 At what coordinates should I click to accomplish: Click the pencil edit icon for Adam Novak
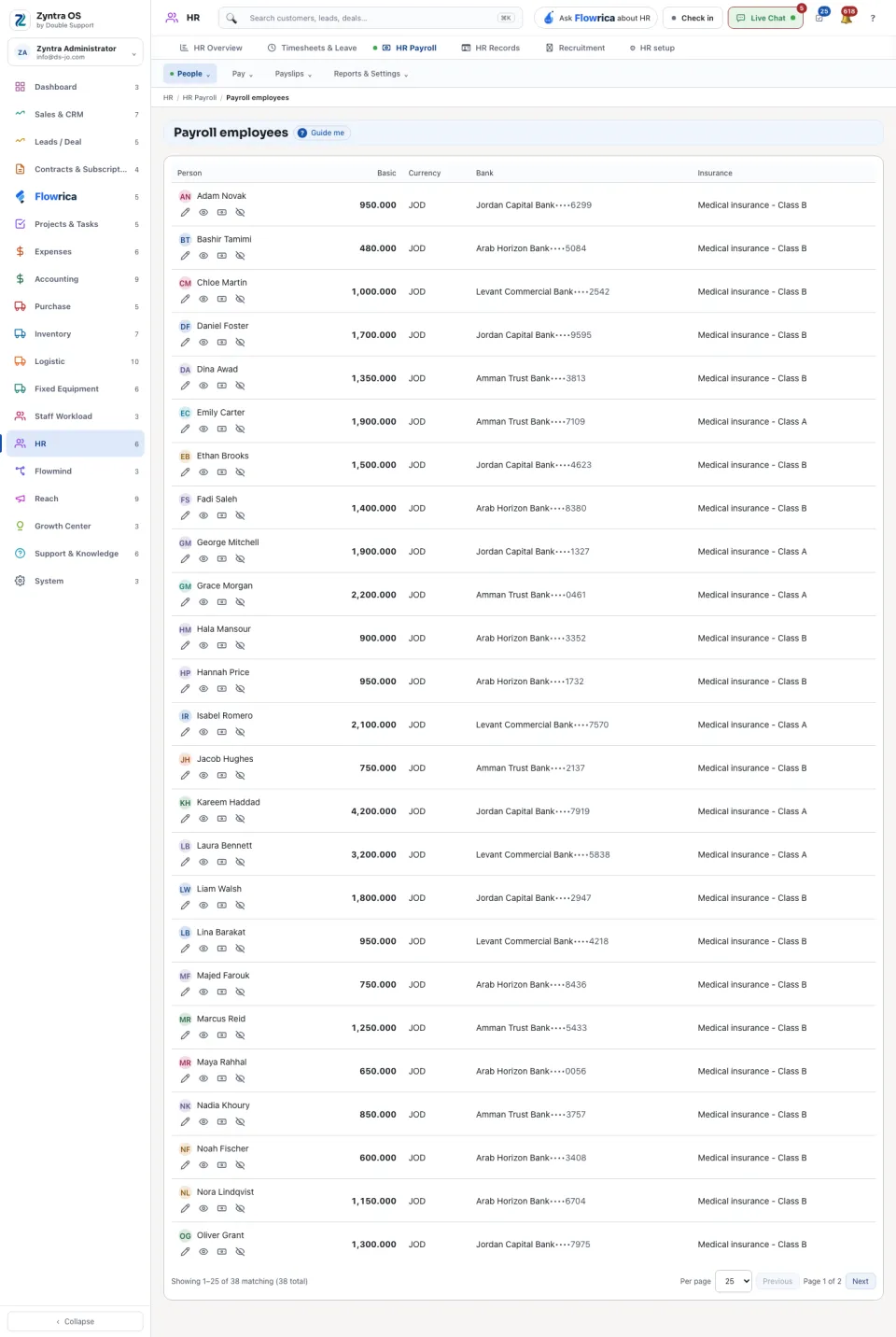[185, 213]
